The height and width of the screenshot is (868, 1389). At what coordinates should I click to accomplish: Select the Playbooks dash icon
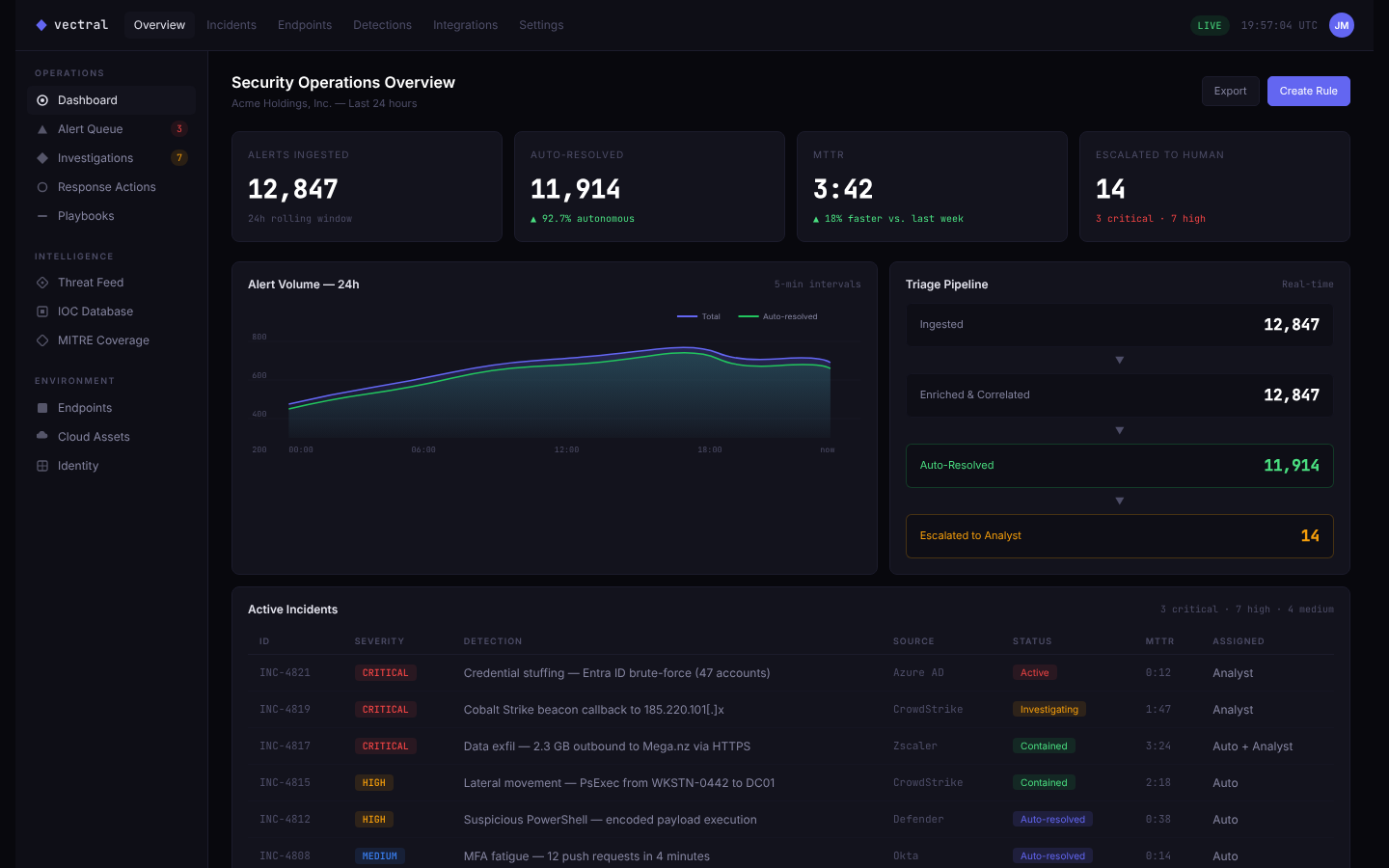pos(42,216)
